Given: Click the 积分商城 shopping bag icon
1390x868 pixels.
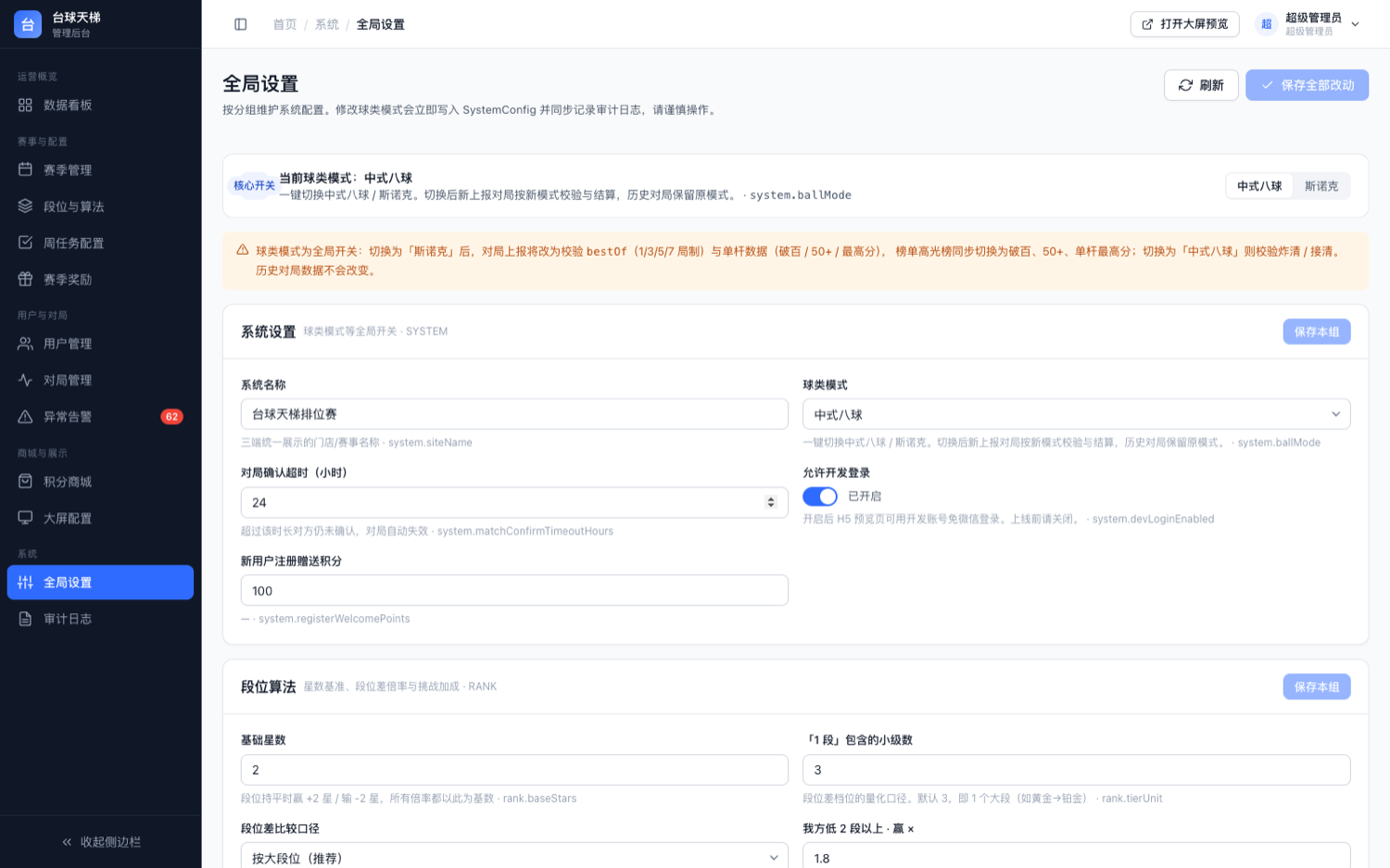Looking at the screenshot, I should (x=25, y=482).
